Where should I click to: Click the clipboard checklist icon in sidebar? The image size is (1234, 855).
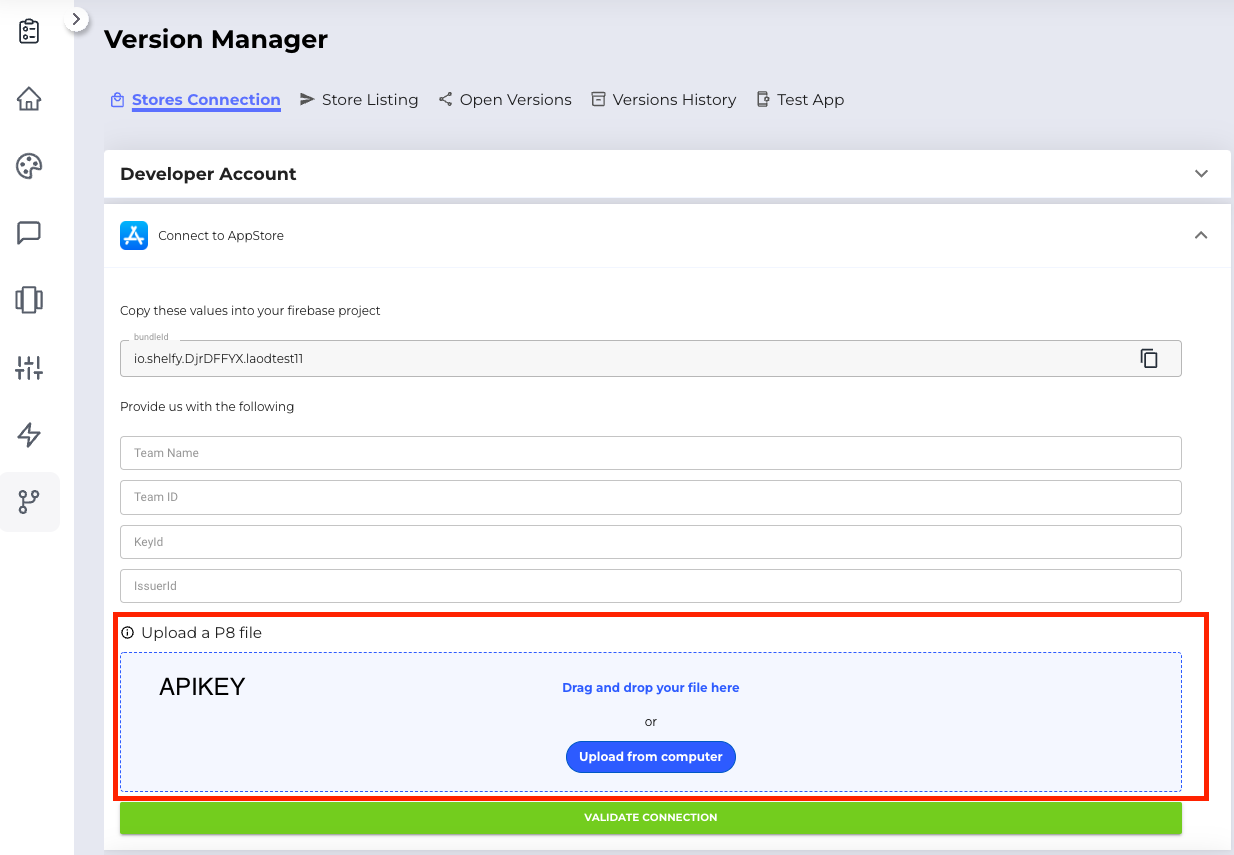coord(29,32)
